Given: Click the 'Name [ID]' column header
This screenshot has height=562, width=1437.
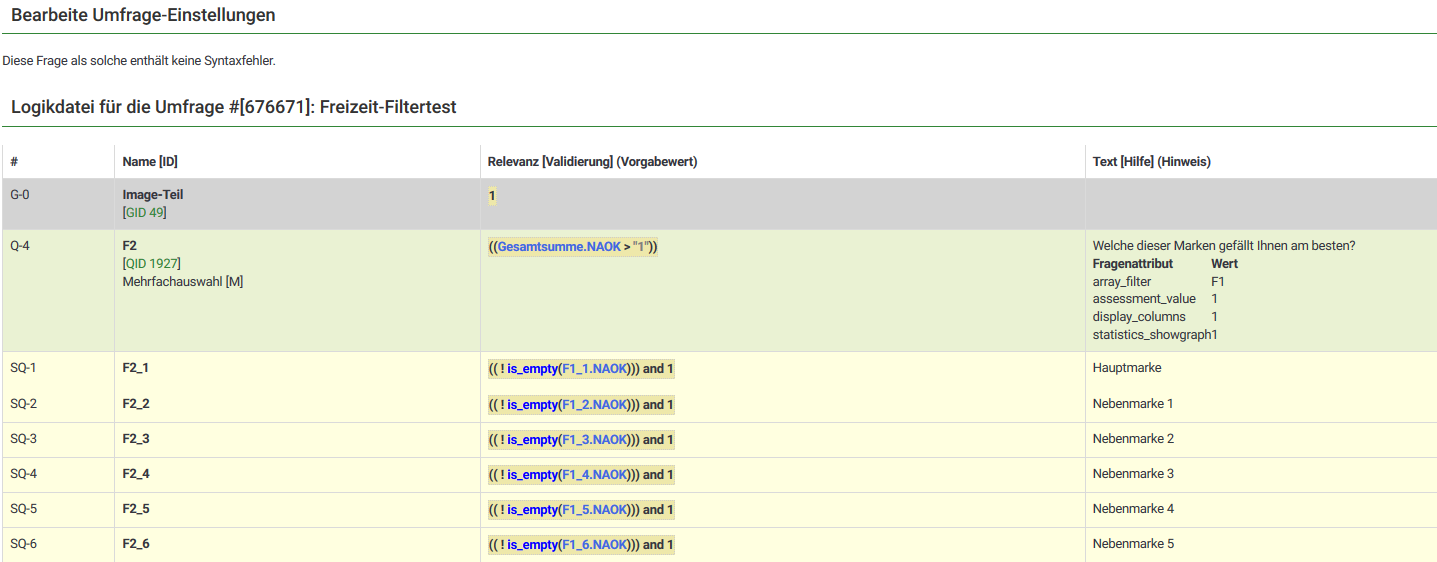Looking at the screenshot, I should click(150, 162).
